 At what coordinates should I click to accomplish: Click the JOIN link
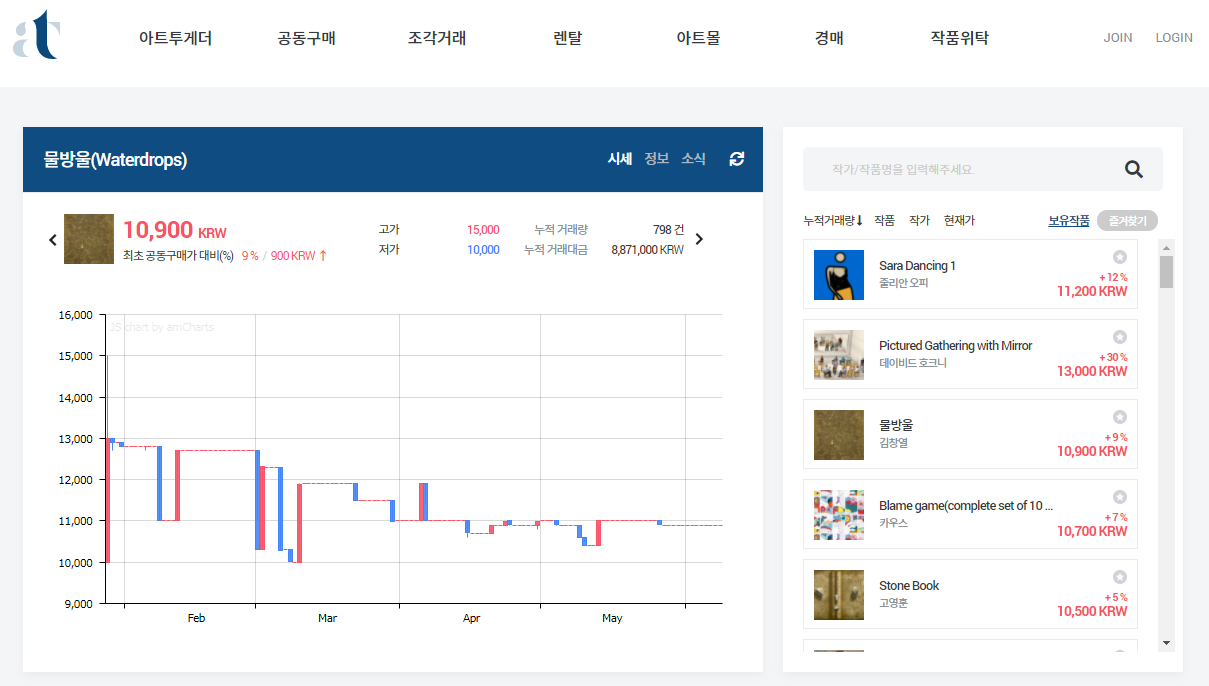(1118, 38)
